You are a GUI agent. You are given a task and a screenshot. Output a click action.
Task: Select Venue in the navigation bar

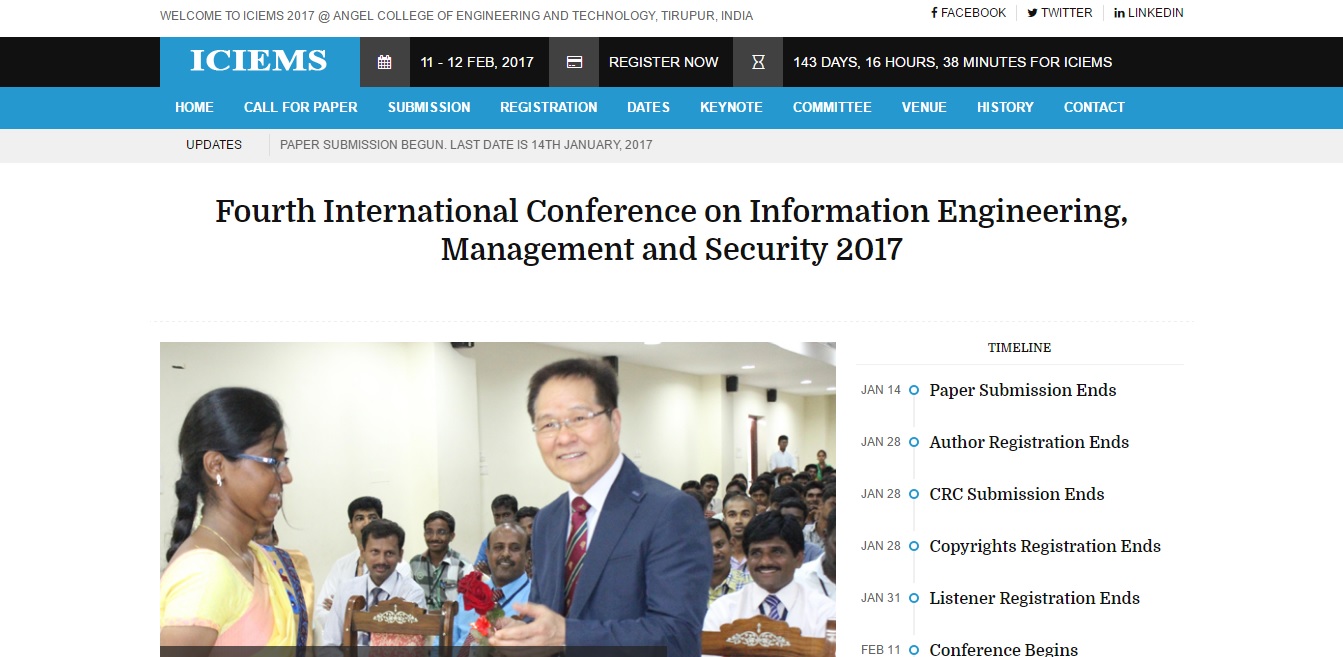coord(924,107)
